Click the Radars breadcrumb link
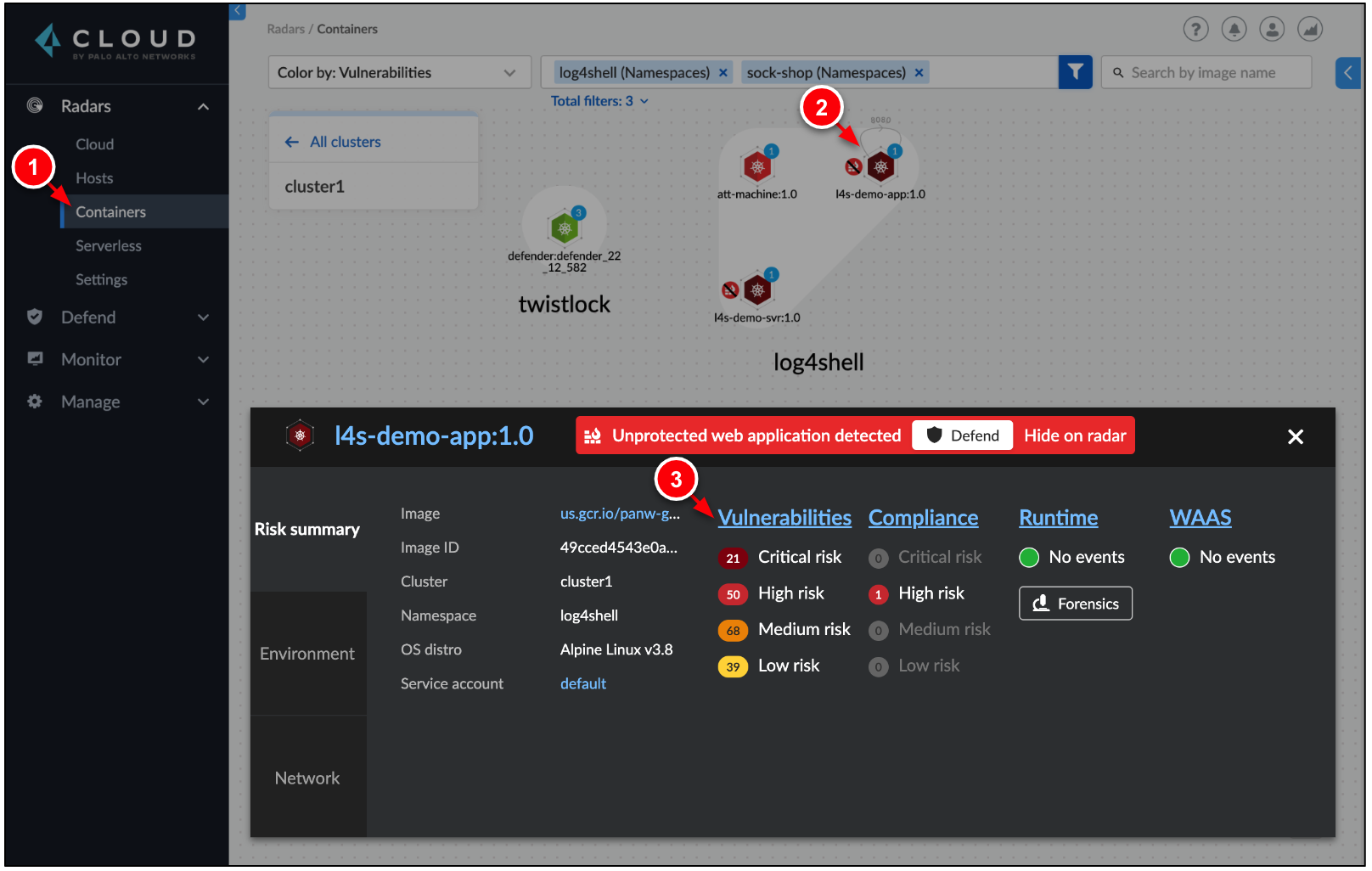The height and width of the screenshot is (871, 1372). click(x=285, y=29)
